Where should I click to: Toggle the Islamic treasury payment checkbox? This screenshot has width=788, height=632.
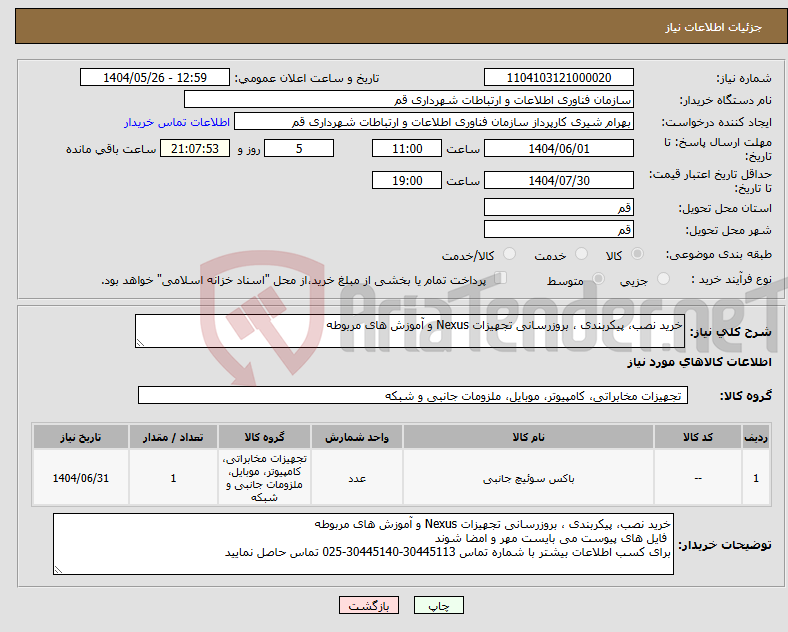coord(500,278)
